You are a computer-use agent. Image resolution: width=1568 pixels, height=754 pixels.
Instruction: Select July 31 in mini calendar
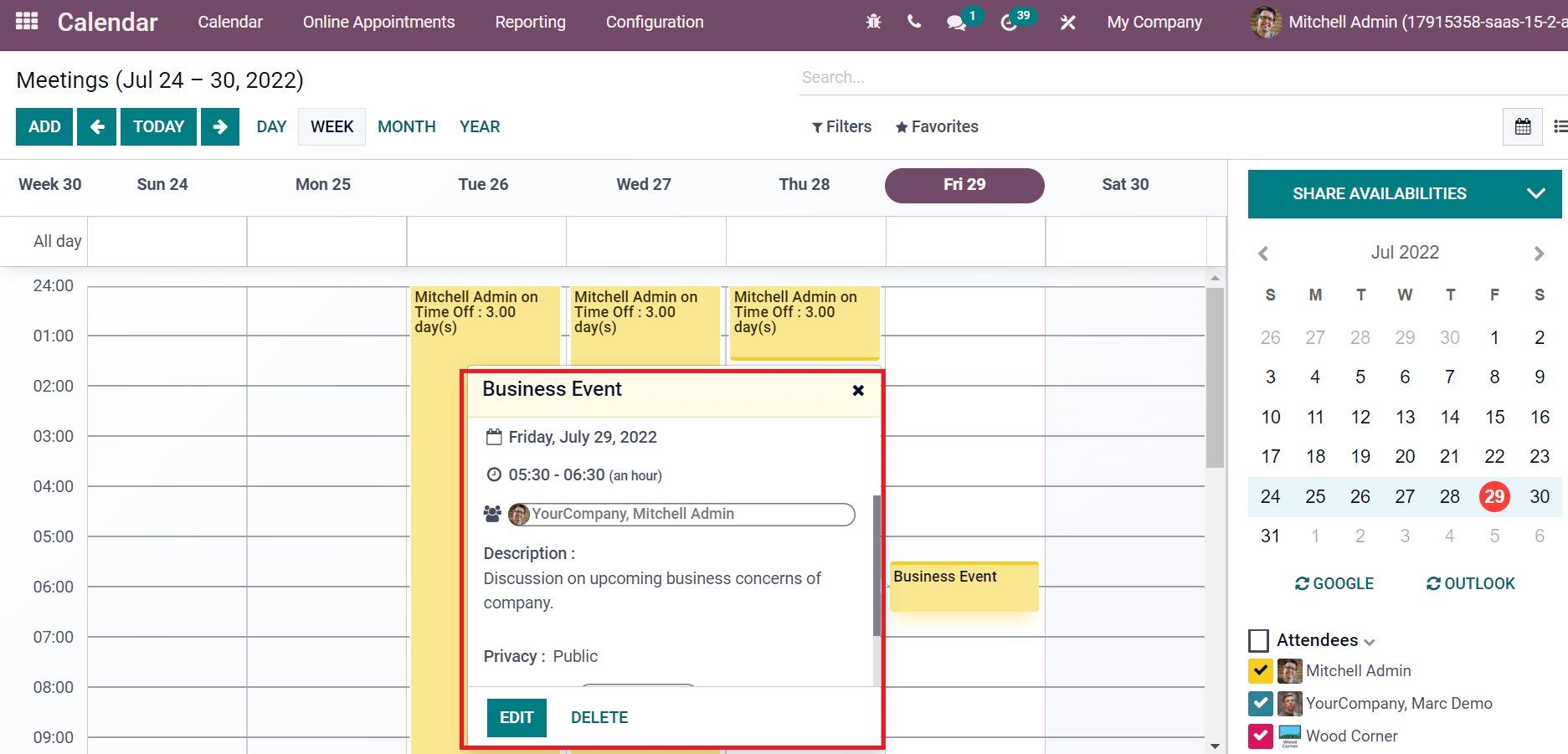tap(1270, 536)
